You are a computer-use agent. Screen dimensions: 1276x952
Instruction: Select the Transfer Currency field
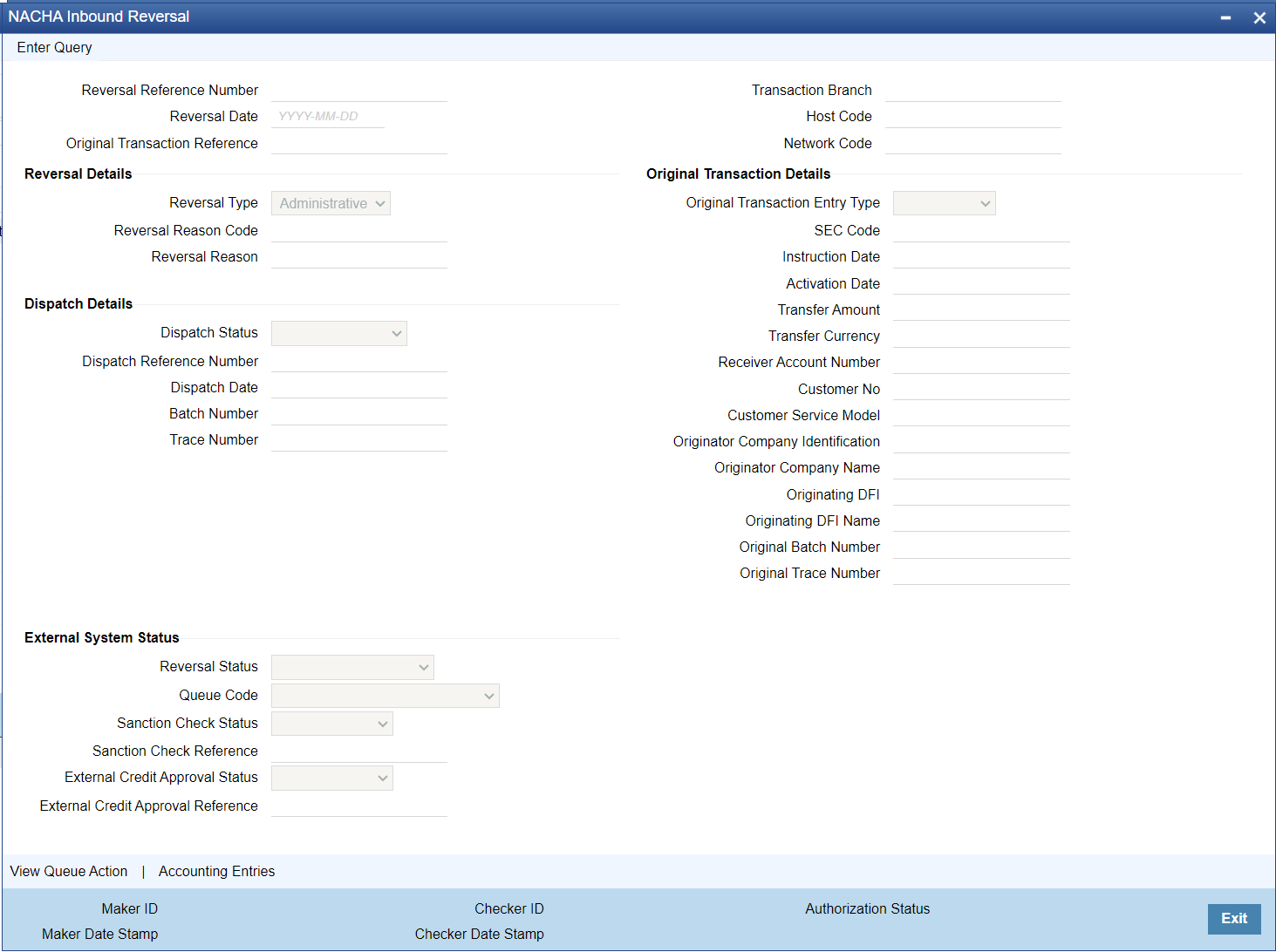(981, 336)
